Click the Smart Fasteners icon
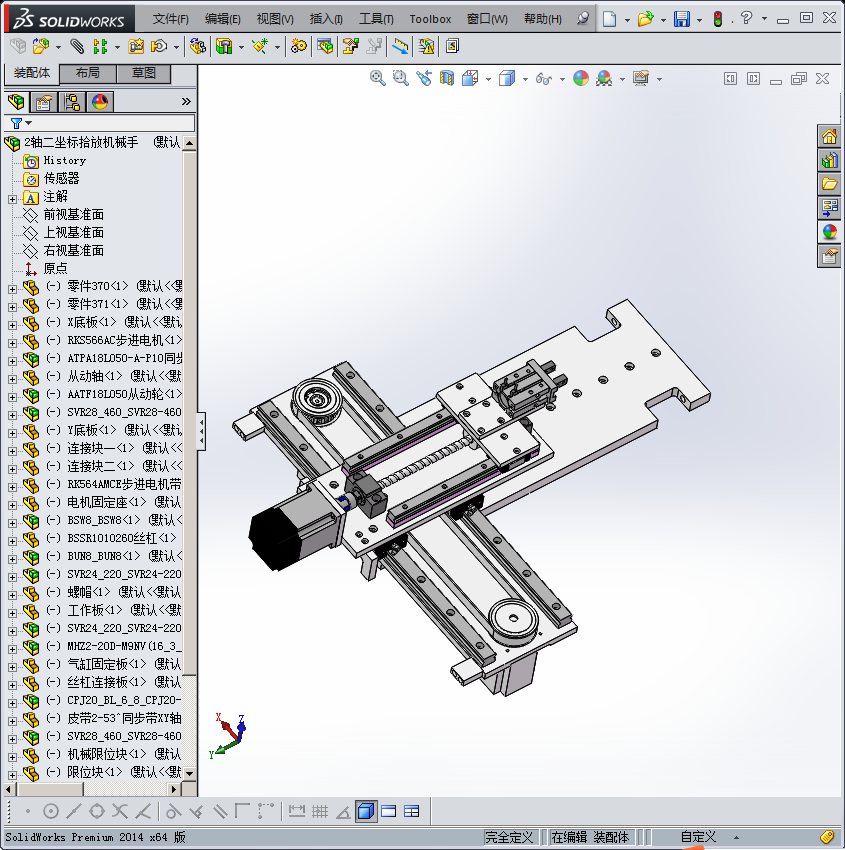Viewport: 845px width, 850px height. pos(136,47)
